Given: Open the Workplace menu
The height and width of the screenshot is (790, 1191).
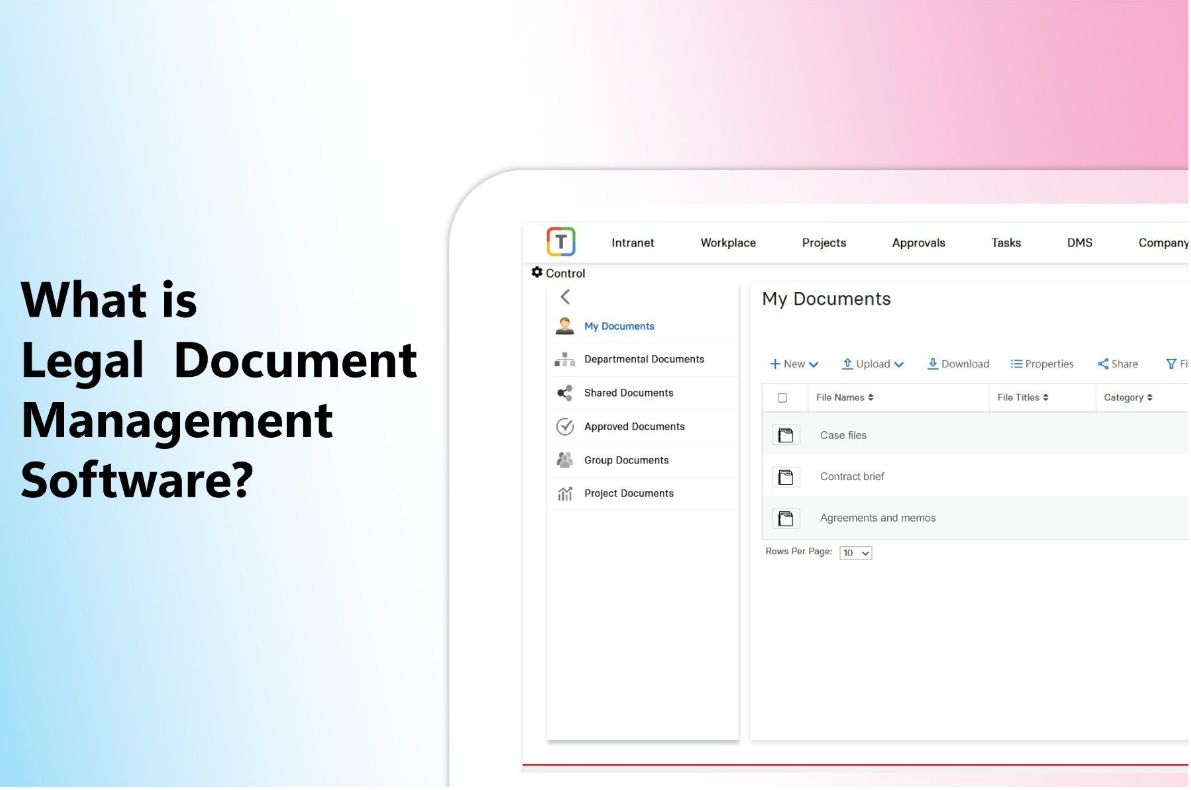Looking at the screenshot, I should click(x=728, y=243).
